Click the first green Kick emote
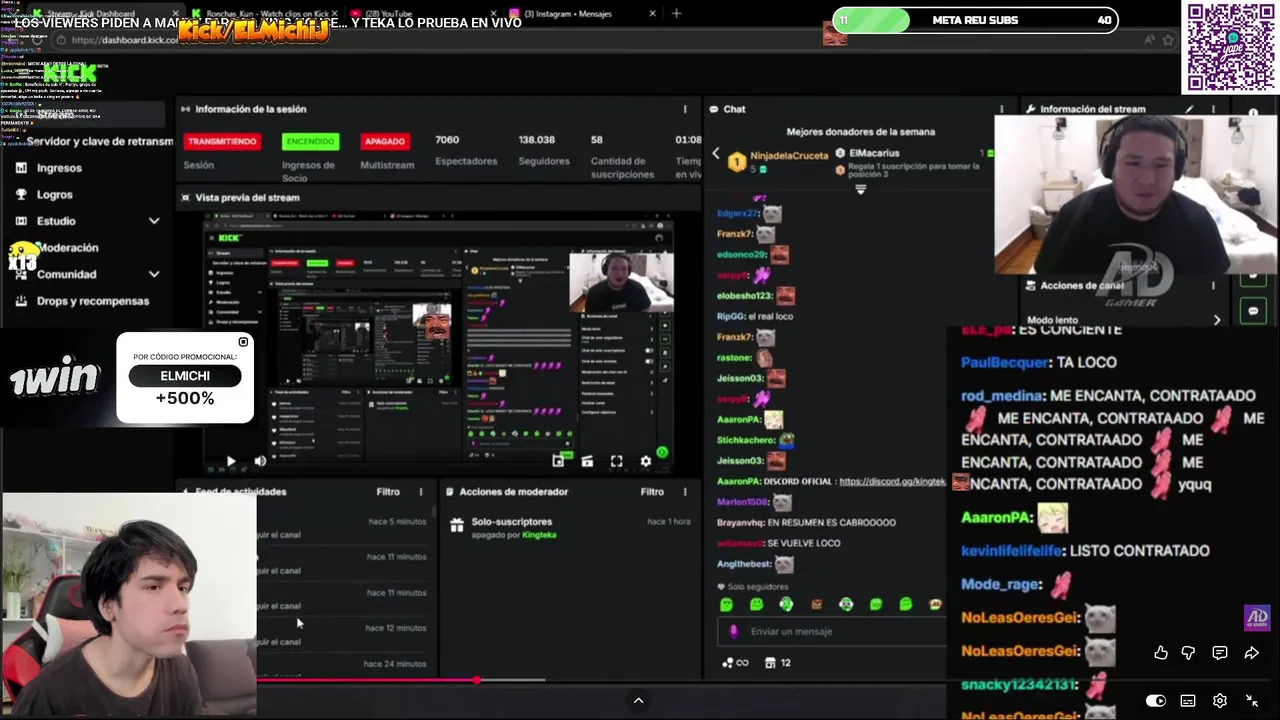 tap(727, 604)
